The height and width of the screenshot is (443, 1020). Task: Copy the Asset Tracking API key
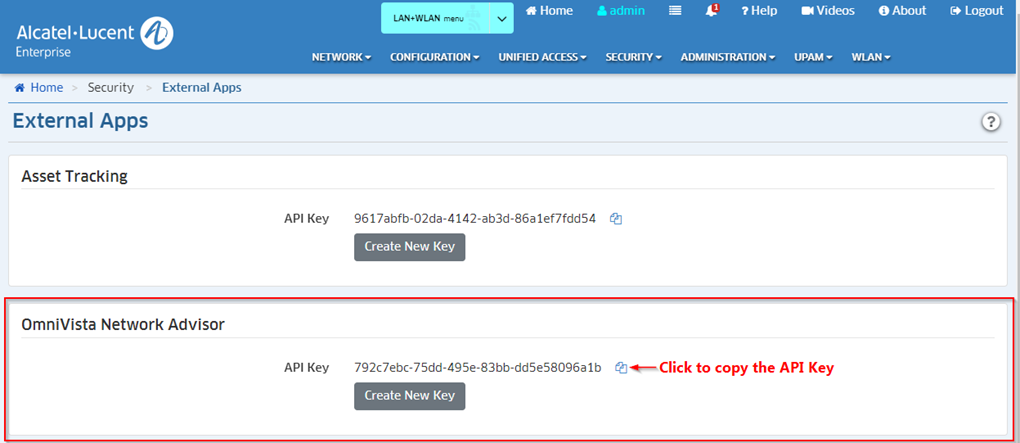coord(616,219)
